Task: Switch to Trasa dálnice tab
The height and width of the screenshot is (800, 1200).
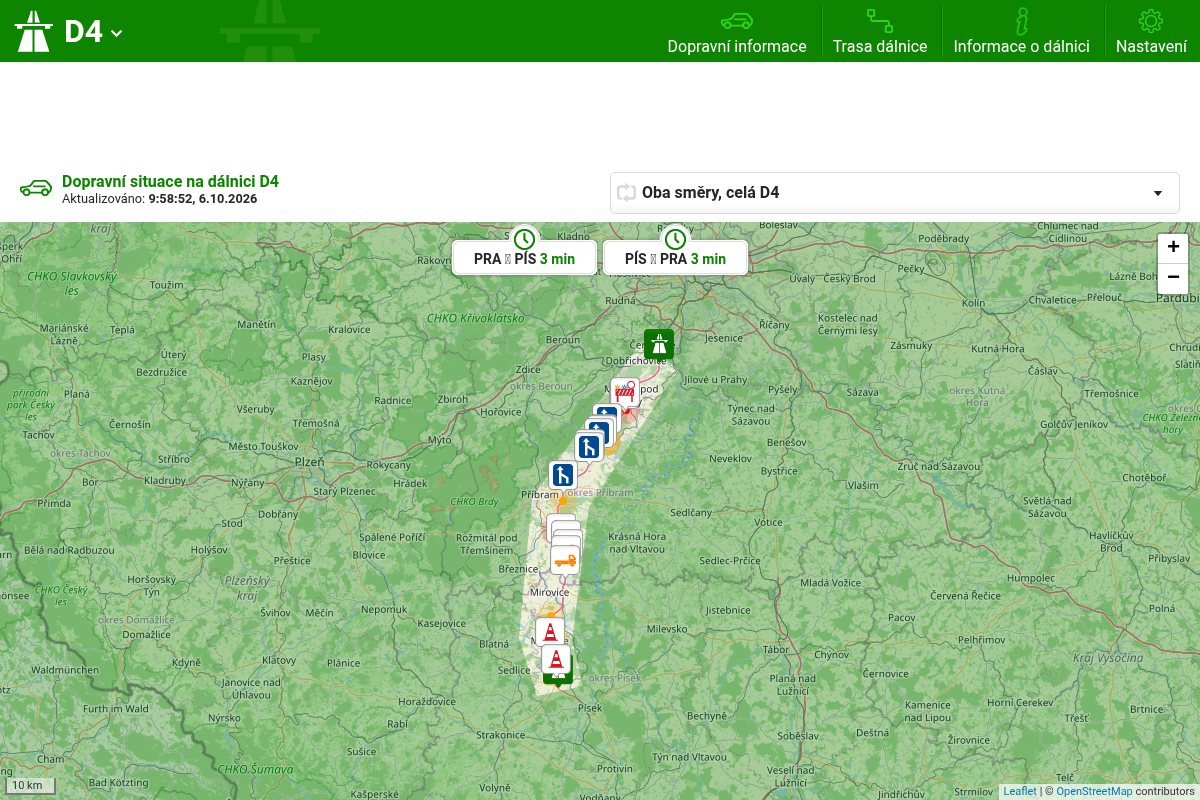Action: [x=880, y=31]
